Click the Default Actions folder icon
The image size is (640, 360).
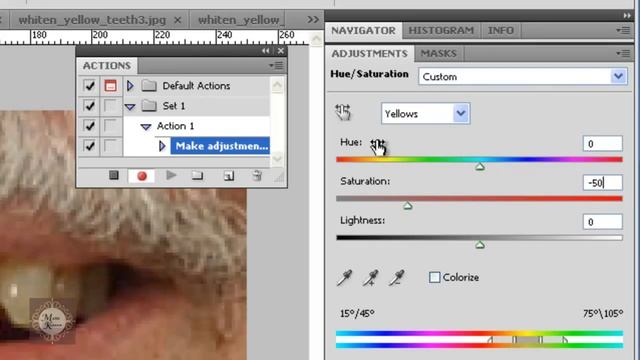click(149, 85)
